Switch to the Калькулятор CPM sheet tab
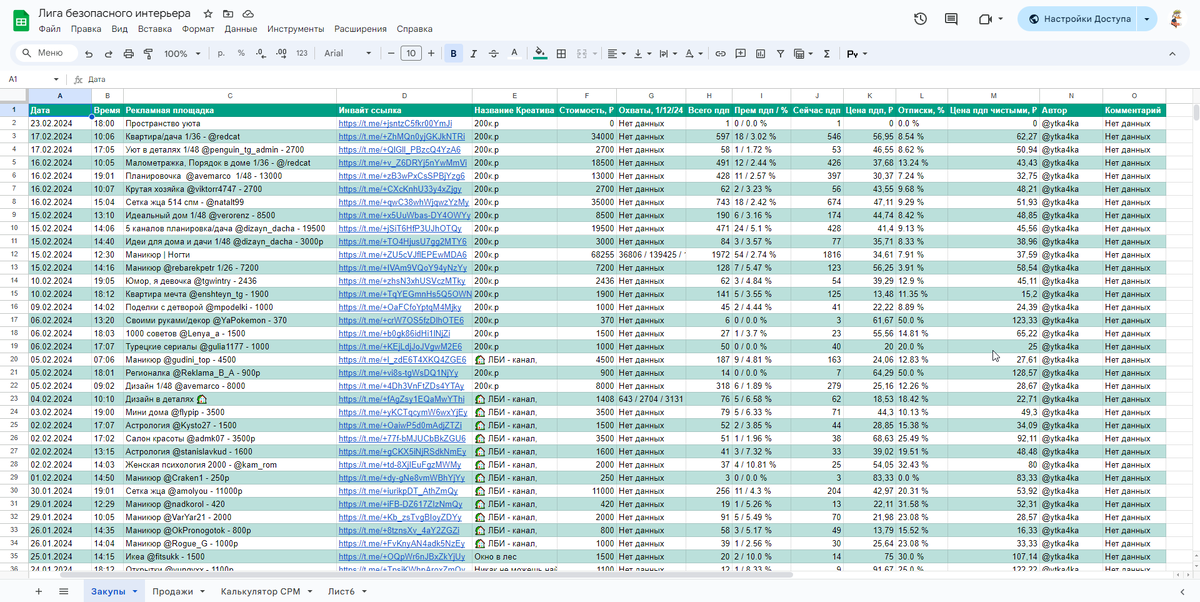Screen dimensions: 1200x602 coord(264,591)
